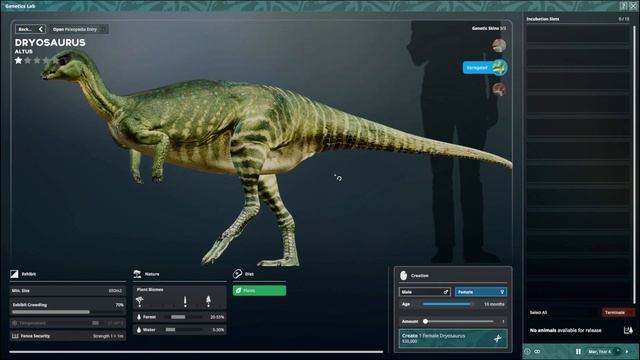Click Select All in Incubation Slots
The width and height of the screenshot is (640, 360).
(x=538, y=312)
